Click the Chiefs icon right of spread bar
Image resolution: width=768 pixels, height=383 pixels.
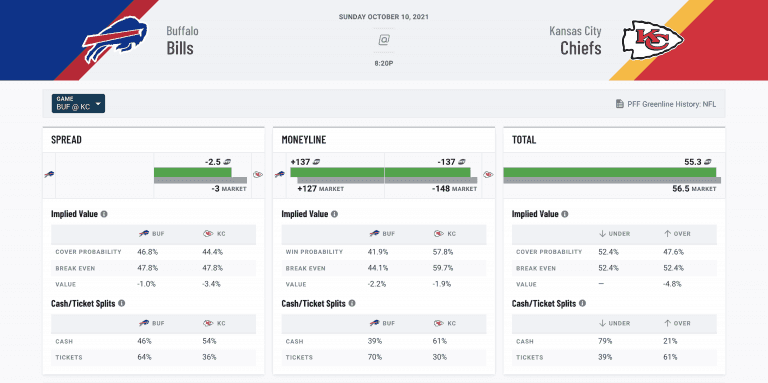point(258,174)
